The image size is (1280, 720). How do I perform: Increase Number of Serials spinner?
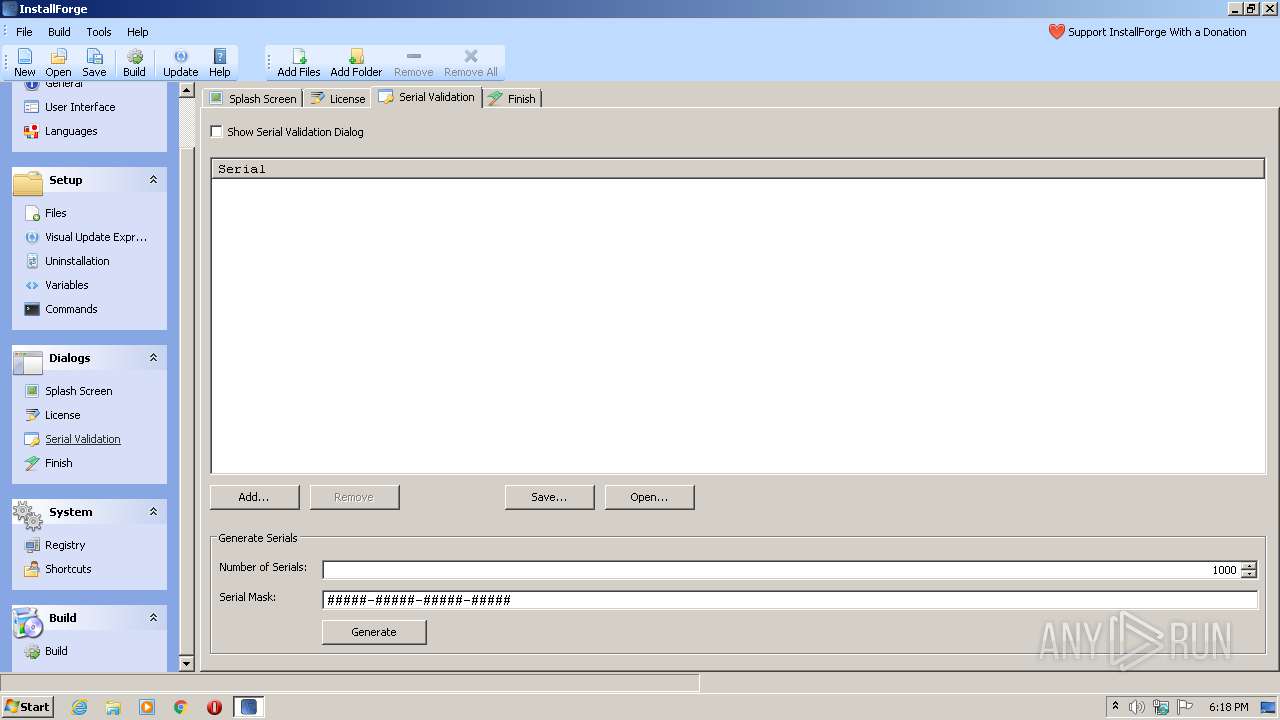pos(1248,566)
